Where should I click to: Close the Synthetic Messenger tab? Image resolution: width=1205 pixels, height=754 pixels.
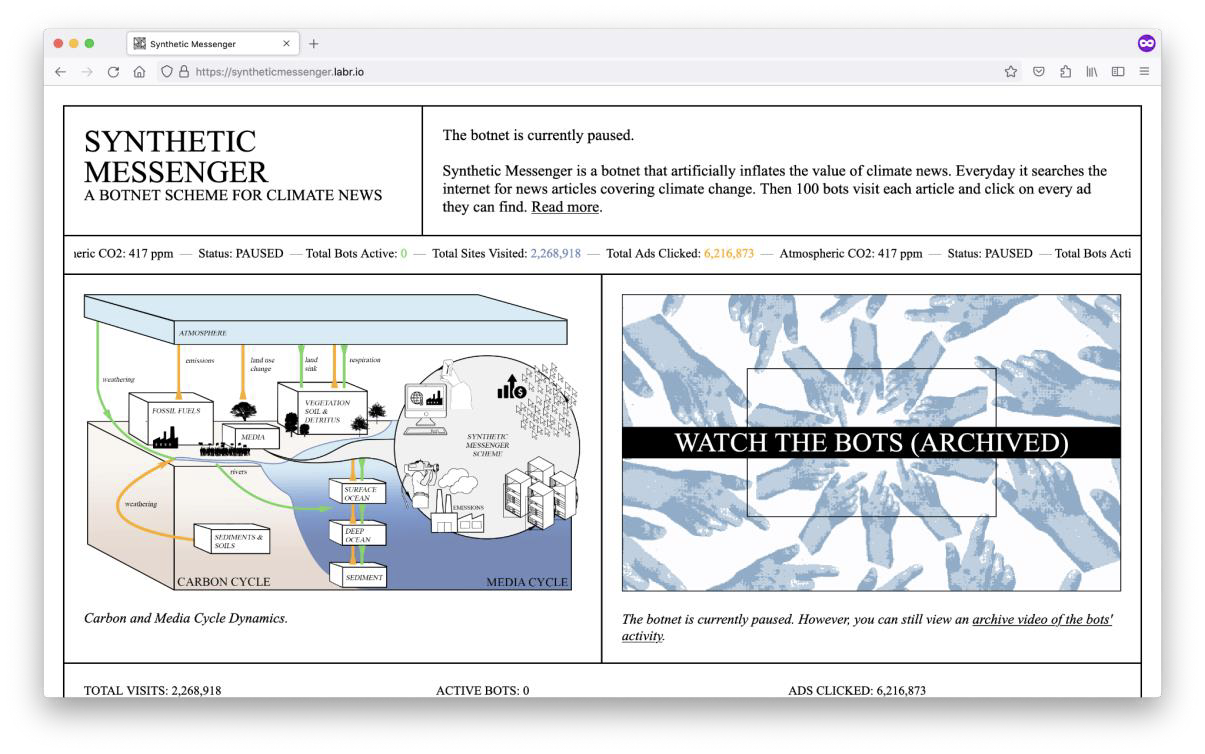[287, 44]
